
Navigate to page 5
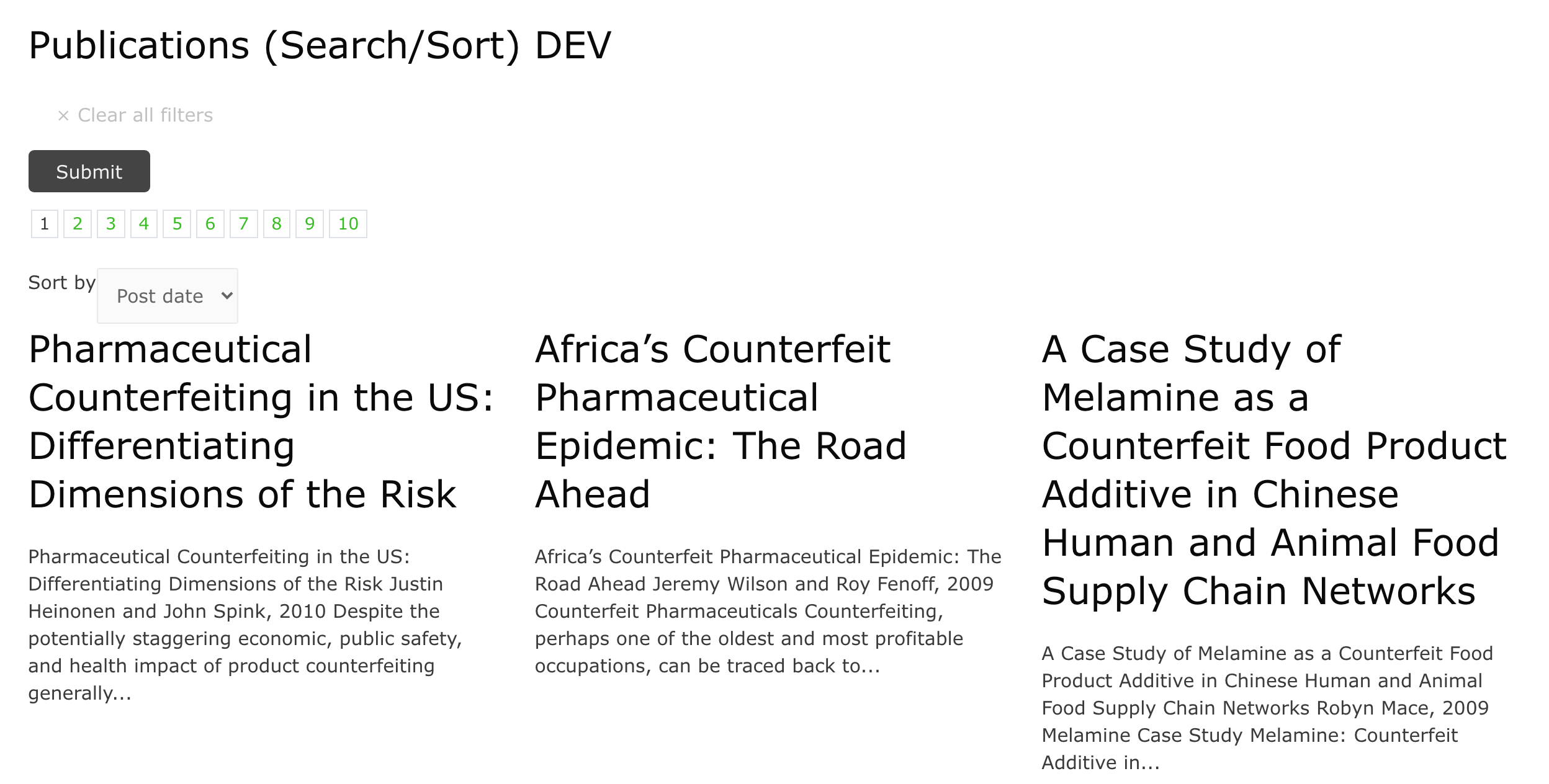[x=177, y=224]
